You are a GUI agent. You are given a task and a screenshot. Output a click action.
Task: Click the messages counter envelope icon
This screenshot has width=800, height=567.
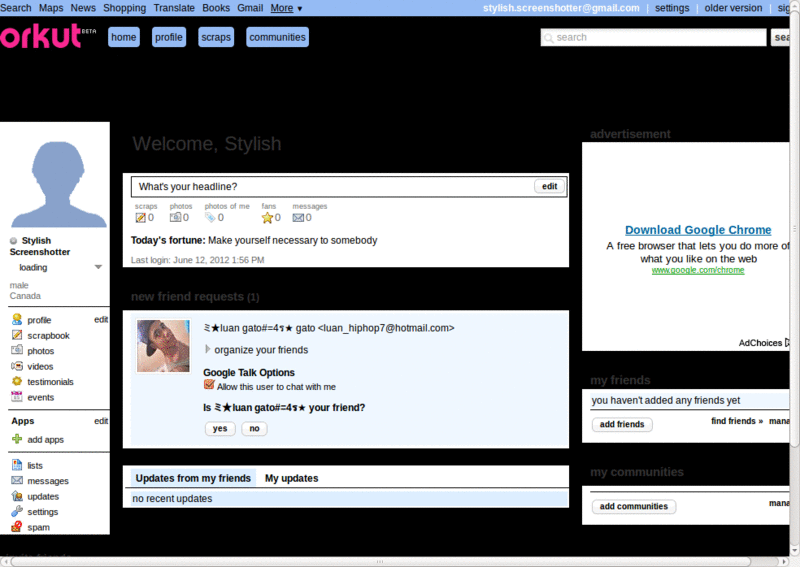point(298,218)
